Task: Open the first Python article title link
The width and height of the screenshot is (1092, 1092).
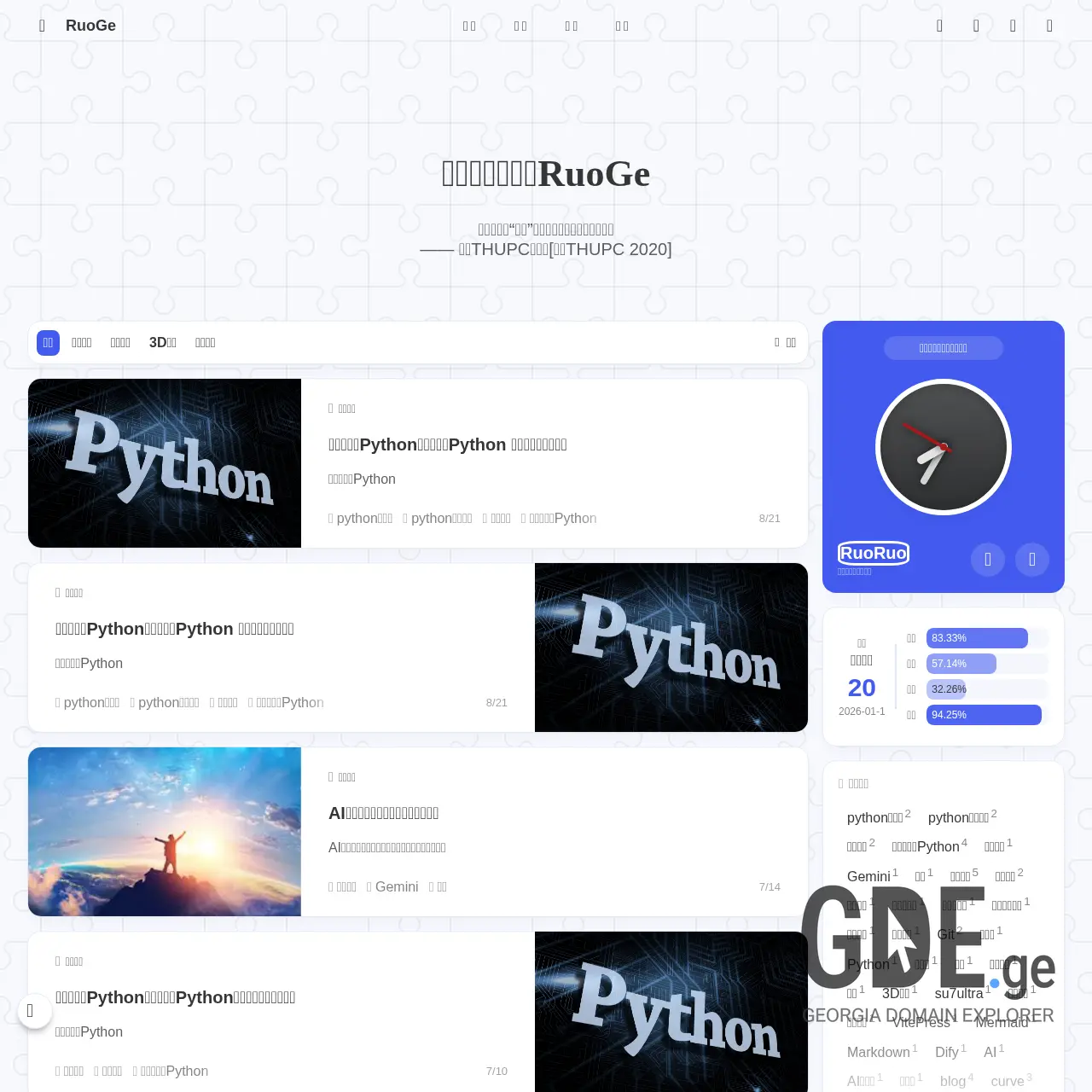Action: coord(448,444)
